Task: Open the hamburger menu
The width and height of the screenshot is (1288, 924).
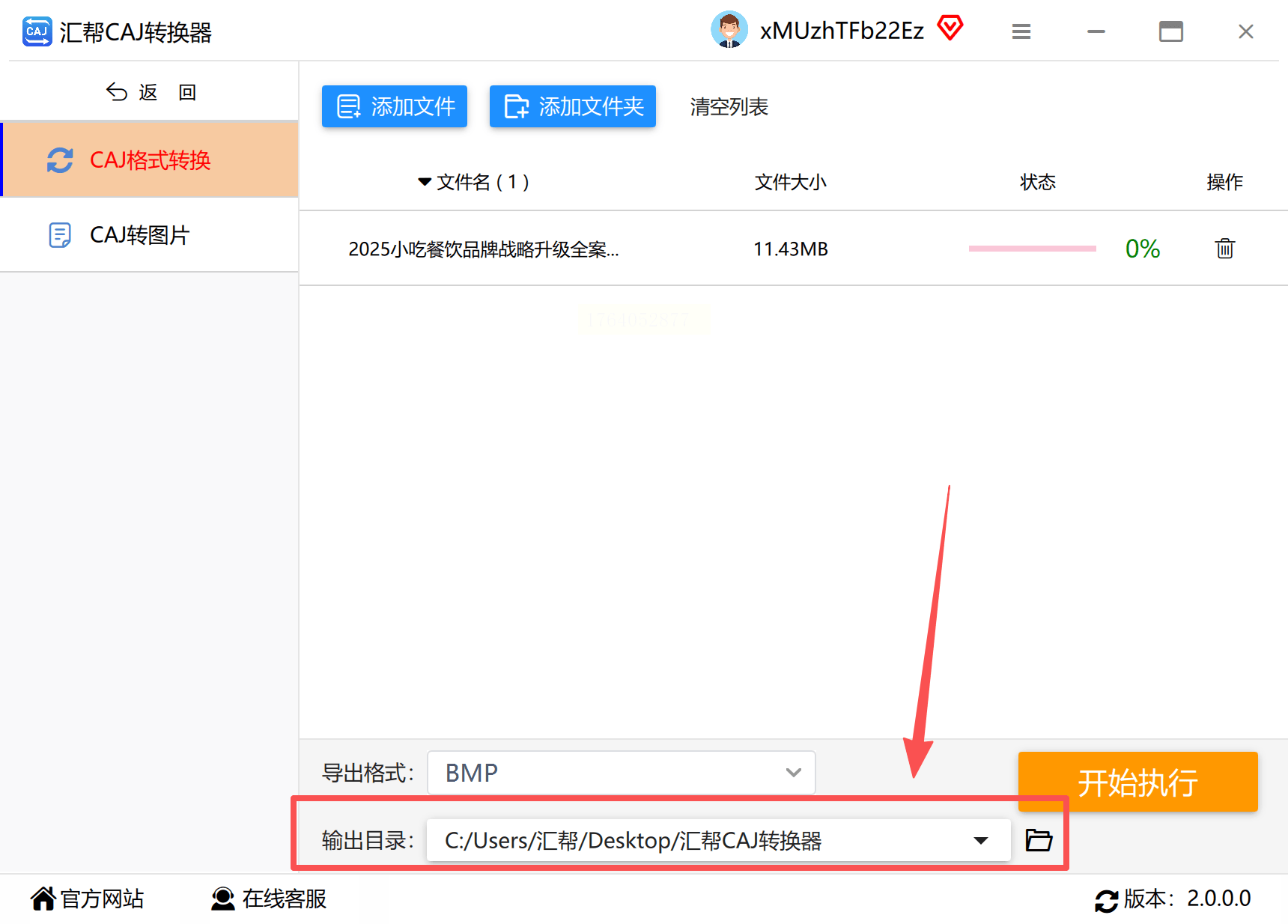Action: (1021, 31)
